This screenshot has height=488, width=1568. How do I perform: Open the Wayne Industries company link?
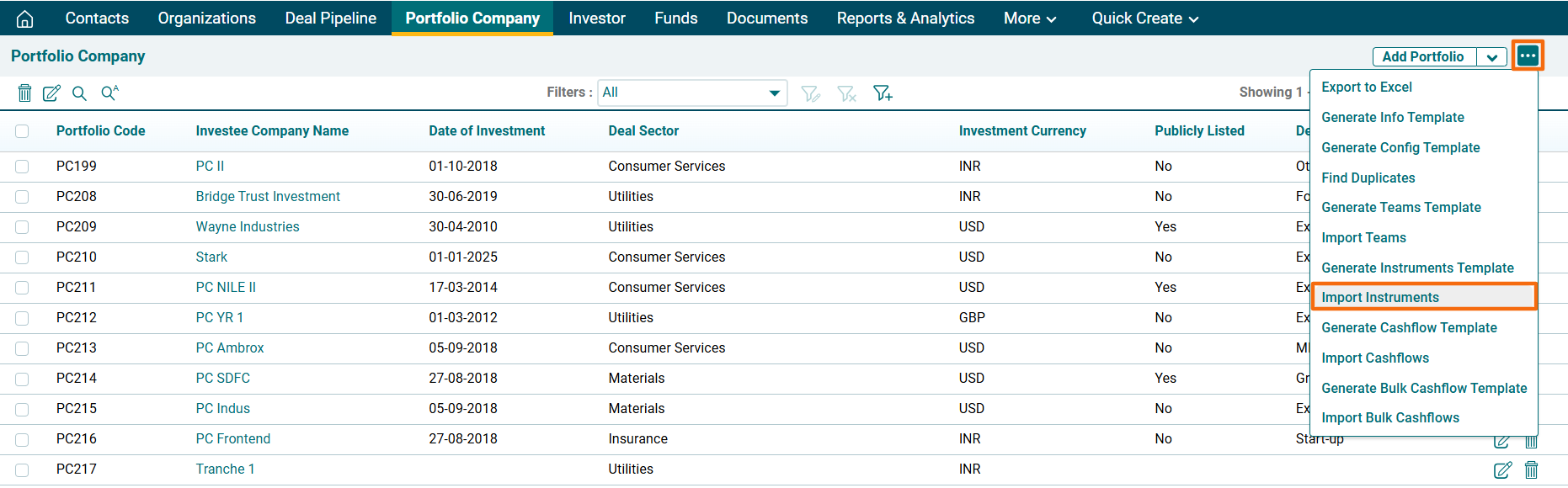[x=248, y=227]
